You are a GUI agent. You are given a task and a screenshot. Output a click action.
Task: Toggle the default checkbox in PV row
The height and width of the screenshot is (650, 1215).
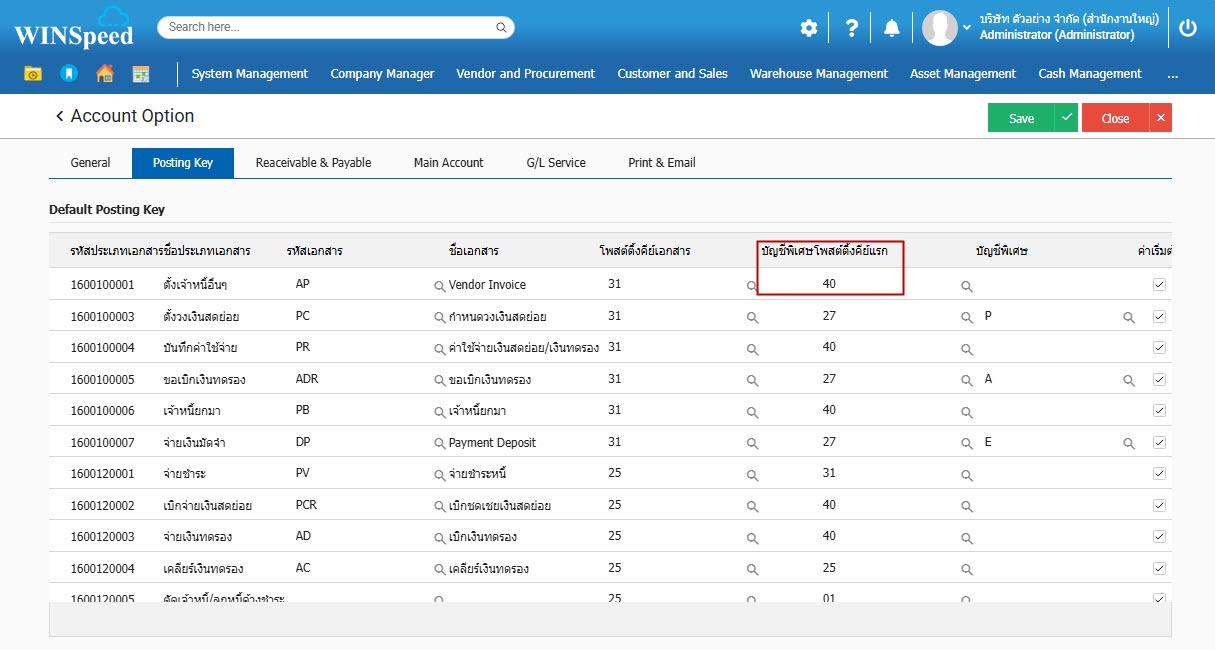click(1159, 473)
